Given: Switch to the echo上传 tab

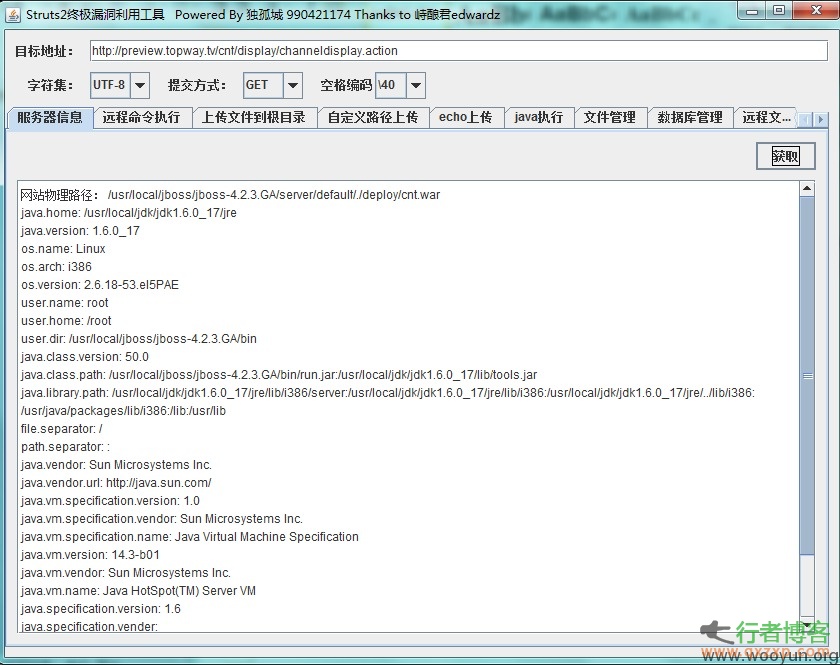Looking at the screenshot, I should tap(466, 117).
